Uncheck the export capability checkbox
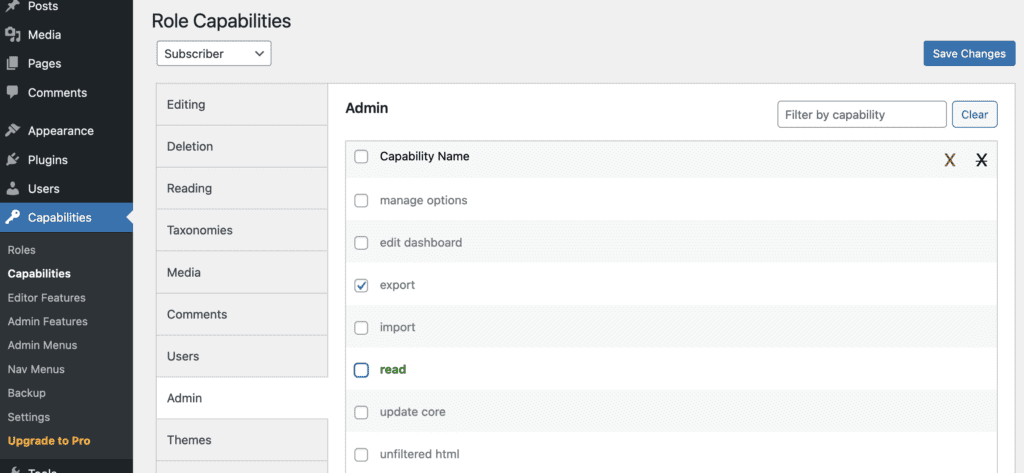This screenshot has height=473, width=1024. click(x=361, y=285)
